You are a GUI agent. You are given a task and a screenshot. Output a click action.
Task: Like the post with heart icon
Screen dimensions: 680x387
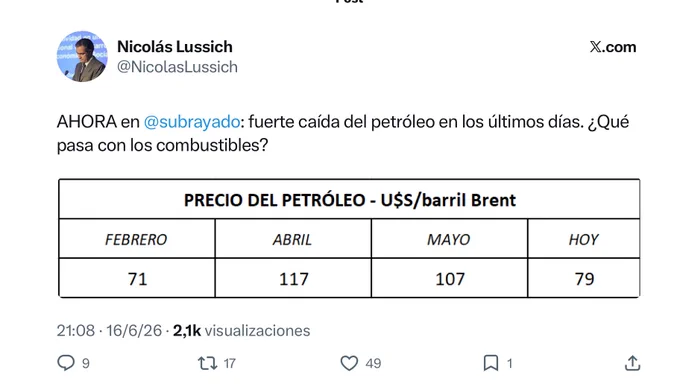coord(349,363)
